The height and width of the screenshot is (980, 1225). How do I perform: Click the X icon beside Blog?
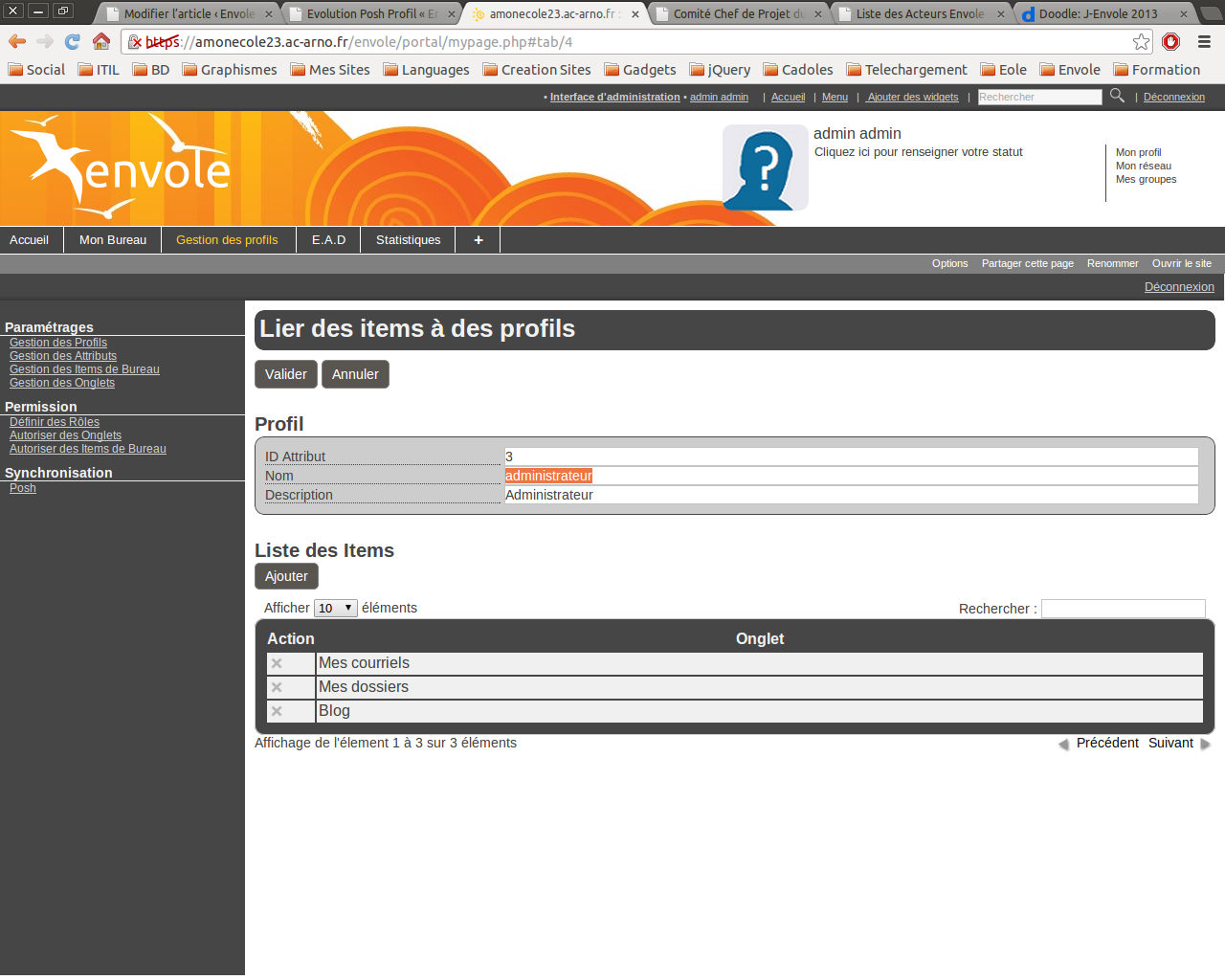click(277, 711)
